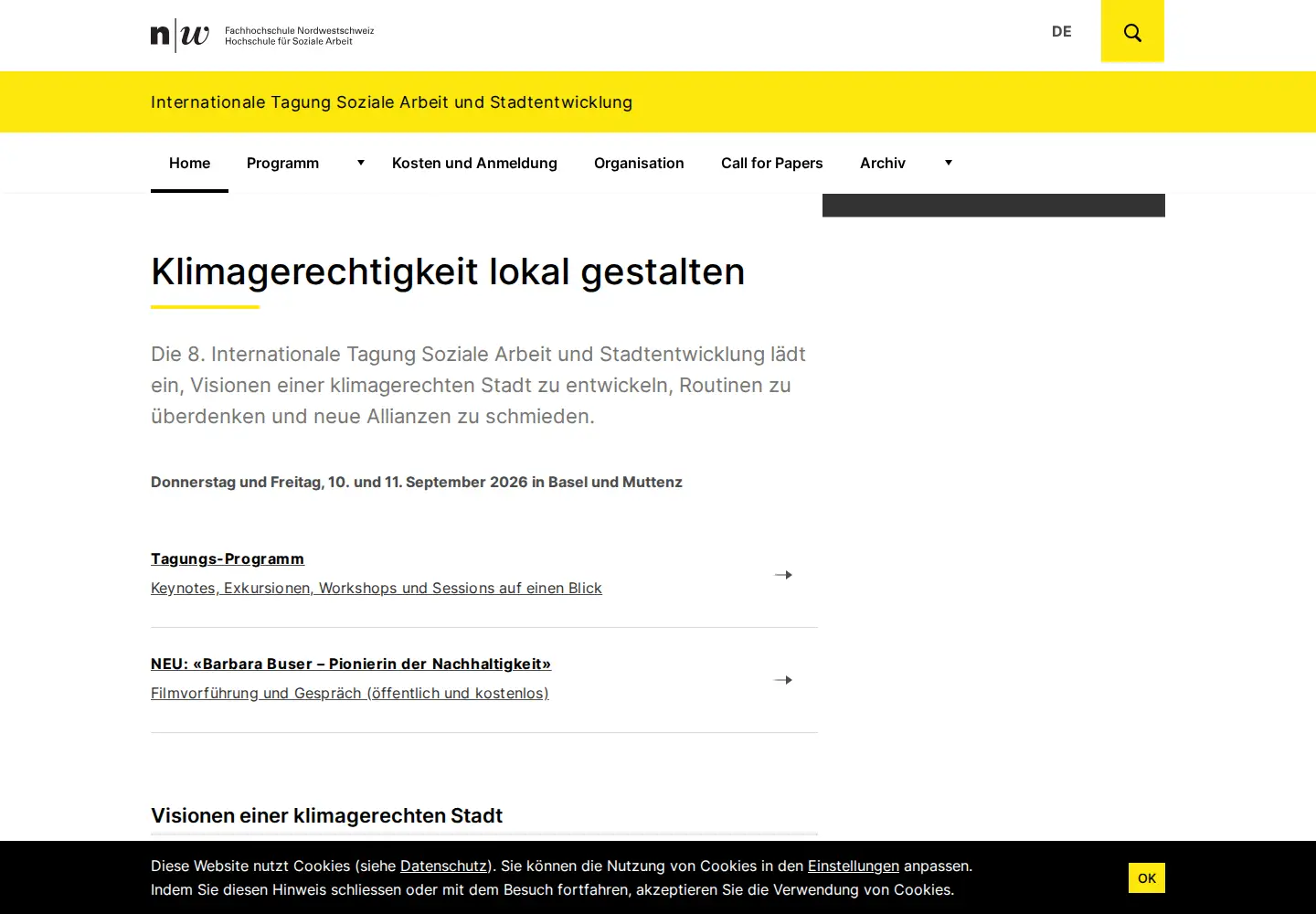This screenshot has height=914, width=1316.
Task: Open the Programm menu item
Action: [283, 163]
